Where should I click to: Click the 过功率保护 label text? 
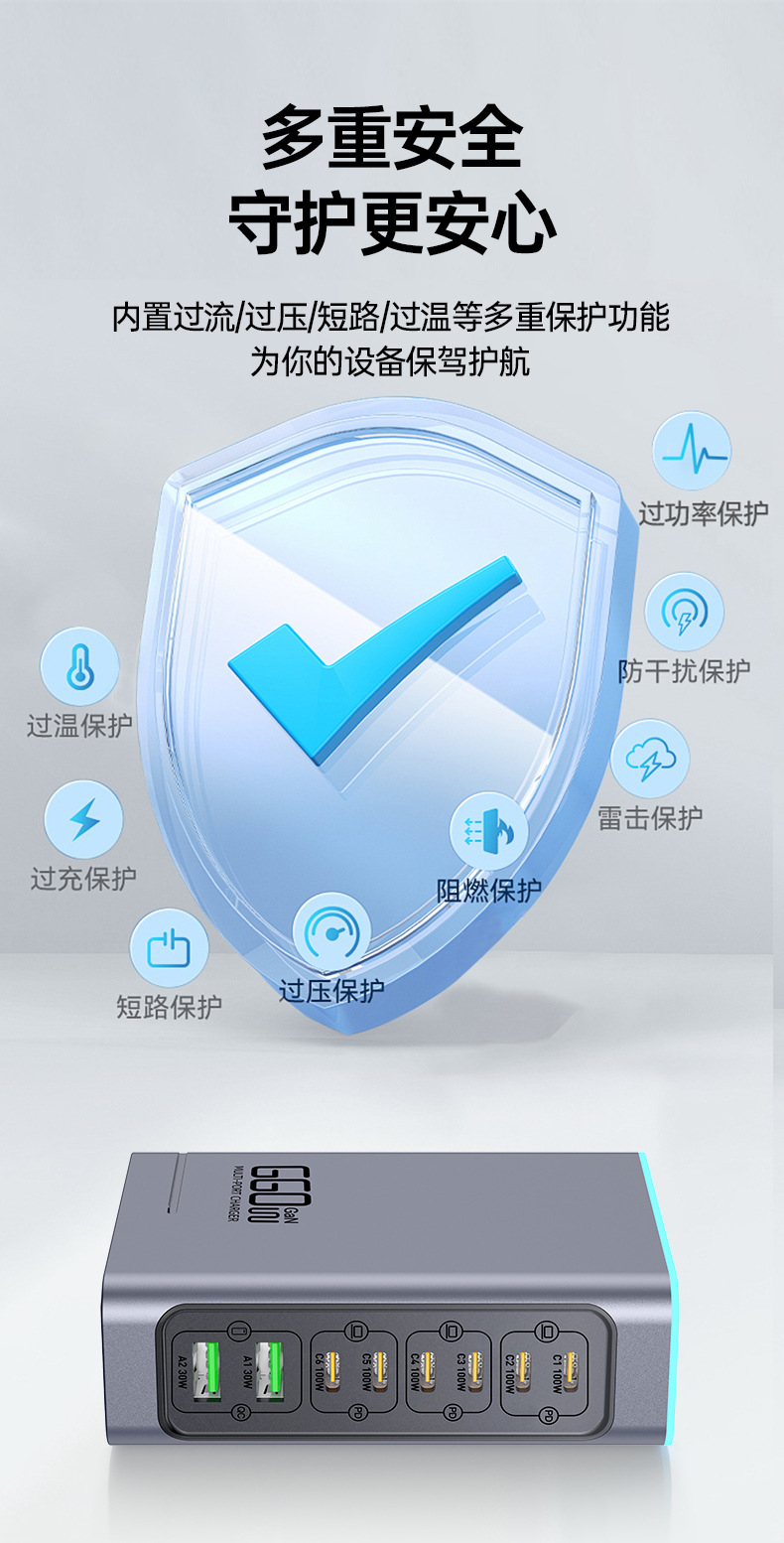point(704,513)
